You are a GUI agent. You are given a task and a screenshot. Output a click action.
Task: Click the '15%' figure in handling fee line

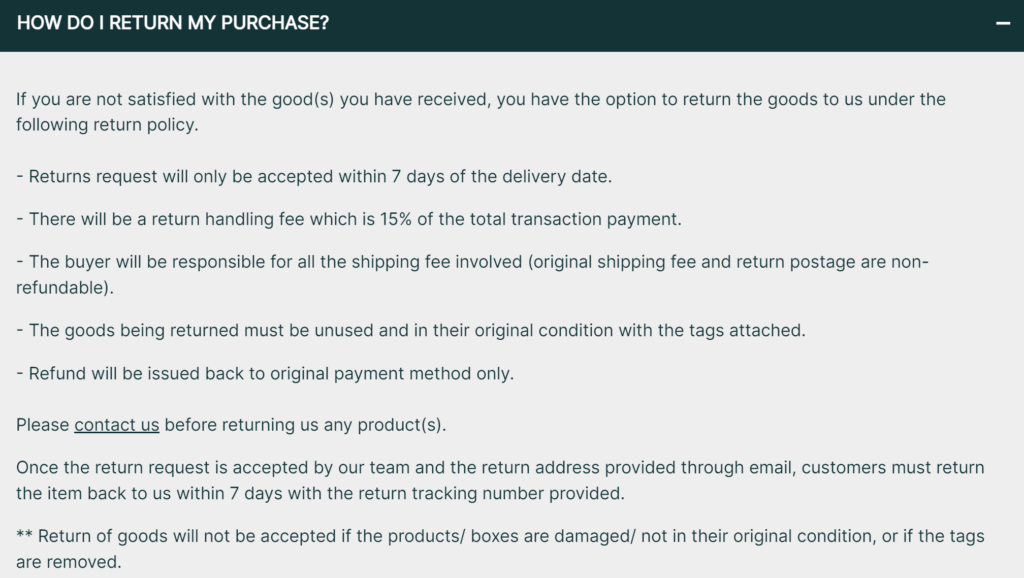click(396, 219)
